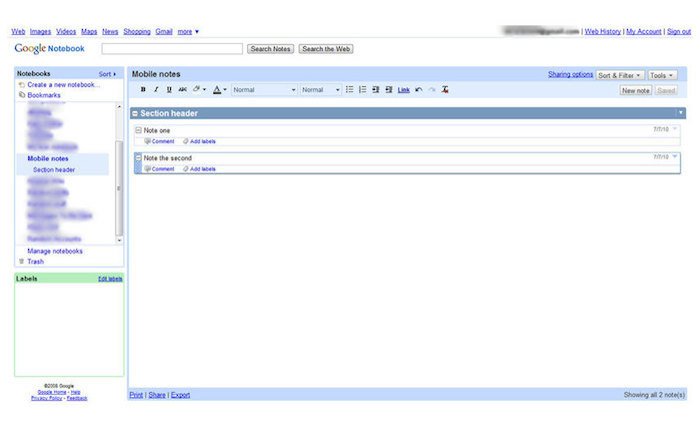Image resolution: width=700 pixels, height=438 pixels.
Task: Click the New note button
Action: [x=635, y=90]
